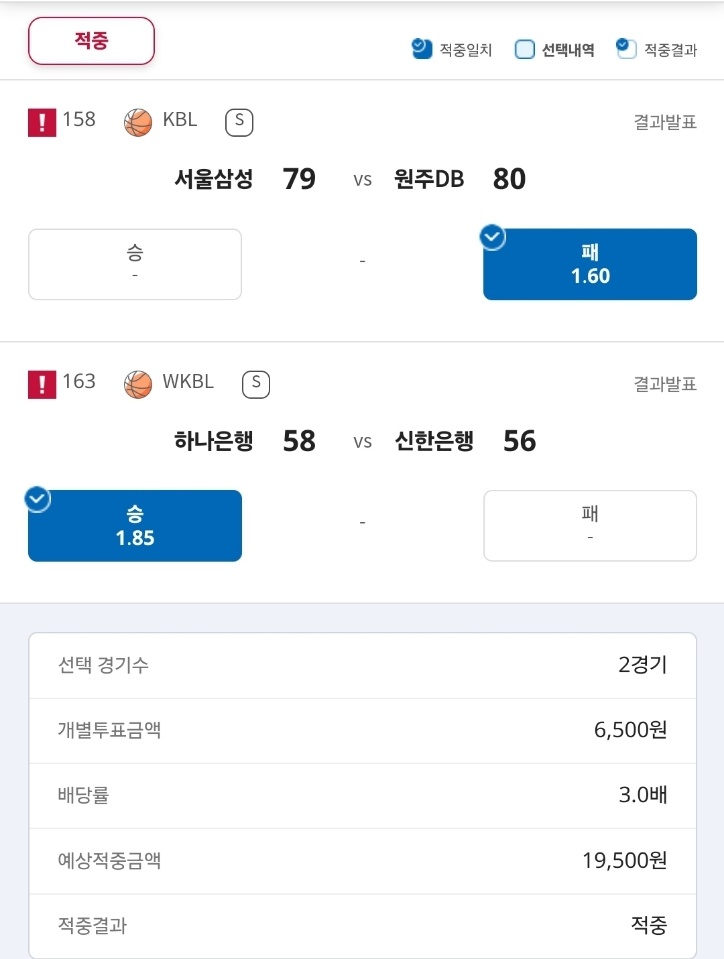Click checkmark badge on 패 1.60 button
724x959 pixels.
click(493, 237)
